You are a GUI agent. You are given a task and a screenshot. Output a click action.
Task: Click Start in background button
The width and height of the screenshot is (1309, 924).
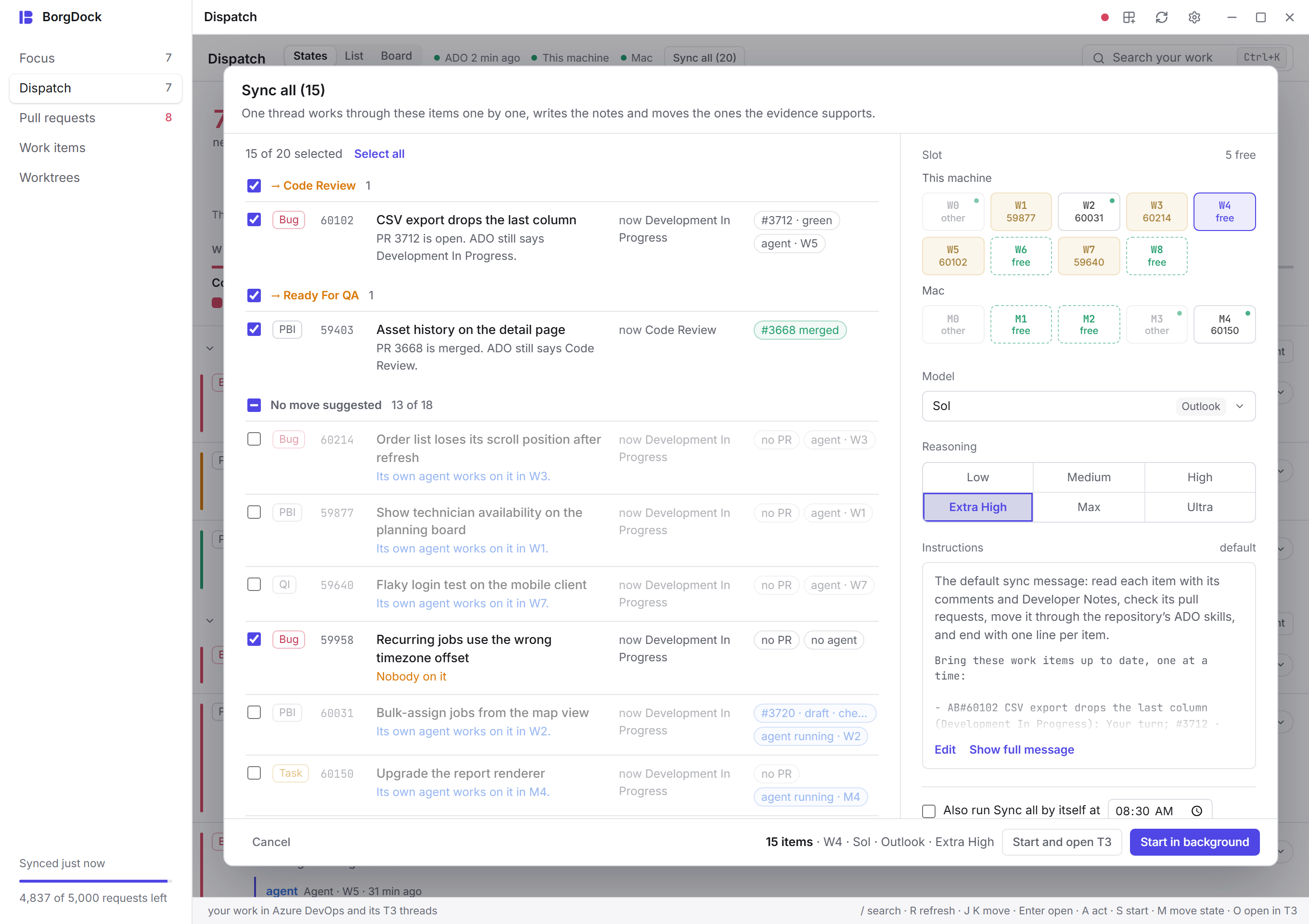pyautogui.click(x=1194, y=842)
